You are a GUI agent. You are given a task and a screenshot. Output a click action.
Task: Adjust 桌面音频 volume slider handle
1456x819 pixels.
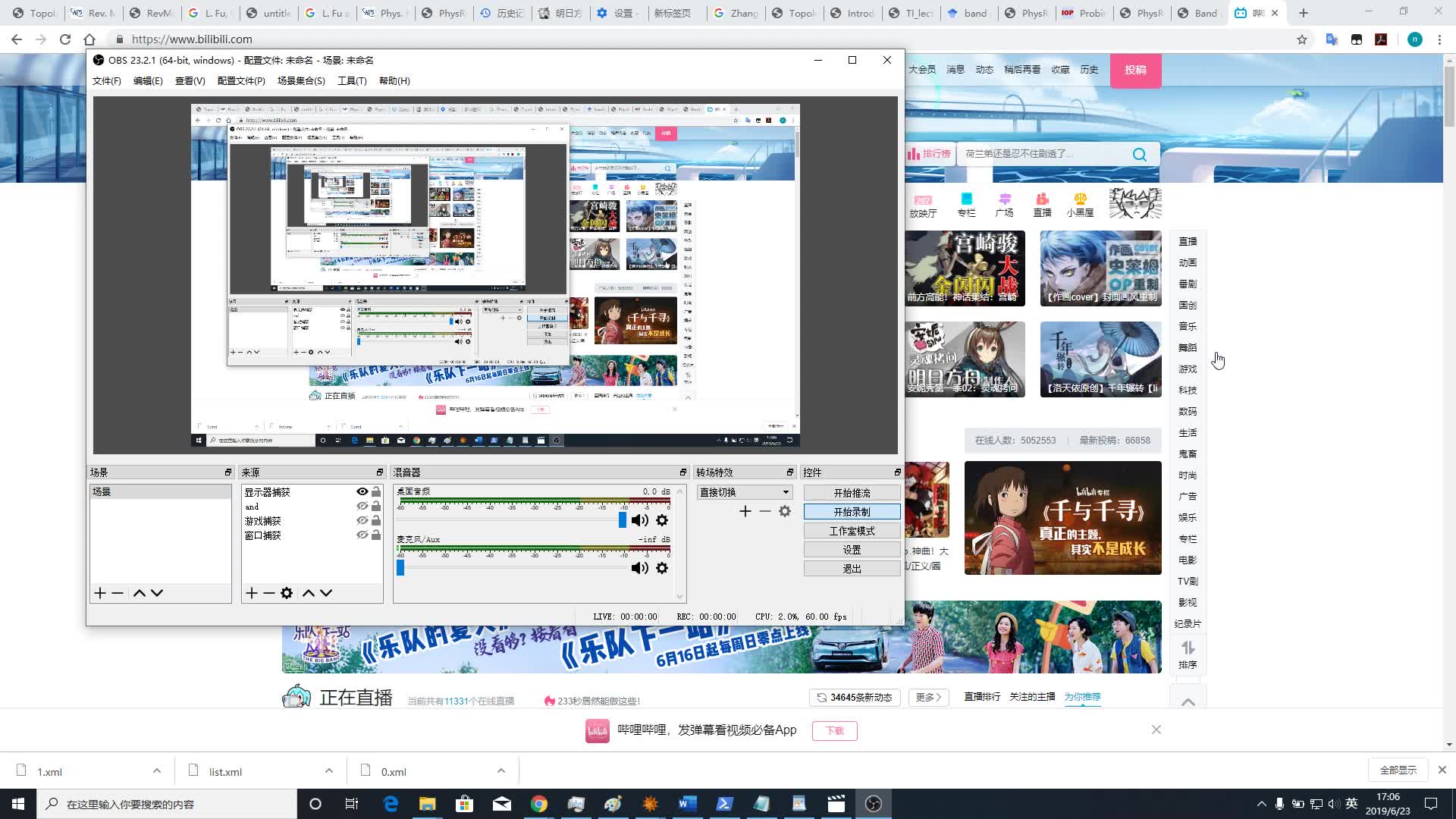[623, 519]
